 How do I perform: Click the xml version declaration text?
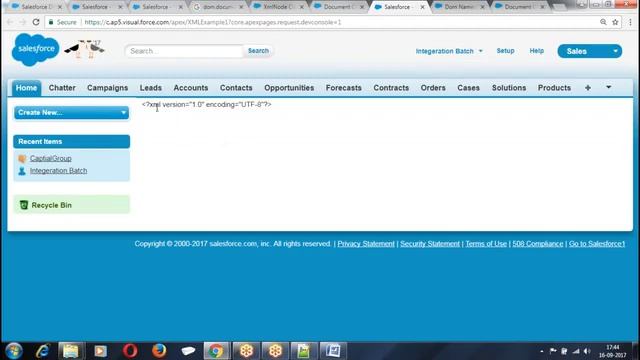pos(207,104)
